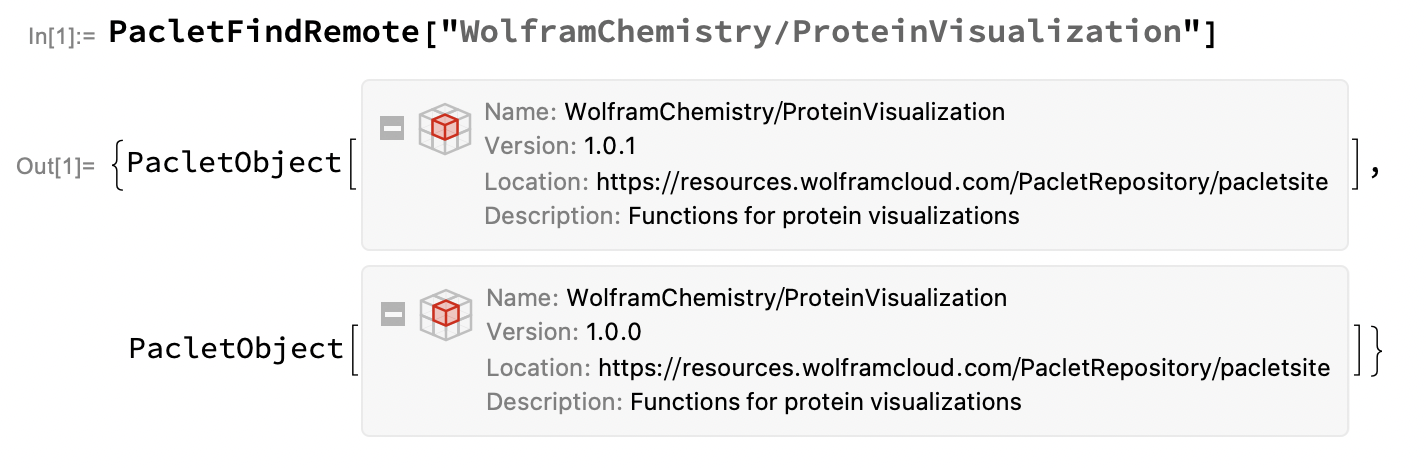Click the paclet cube icon for version 1.0.1
This screenshot has height=468, width=1426.
pyautogui.click(x=444, y=128)
